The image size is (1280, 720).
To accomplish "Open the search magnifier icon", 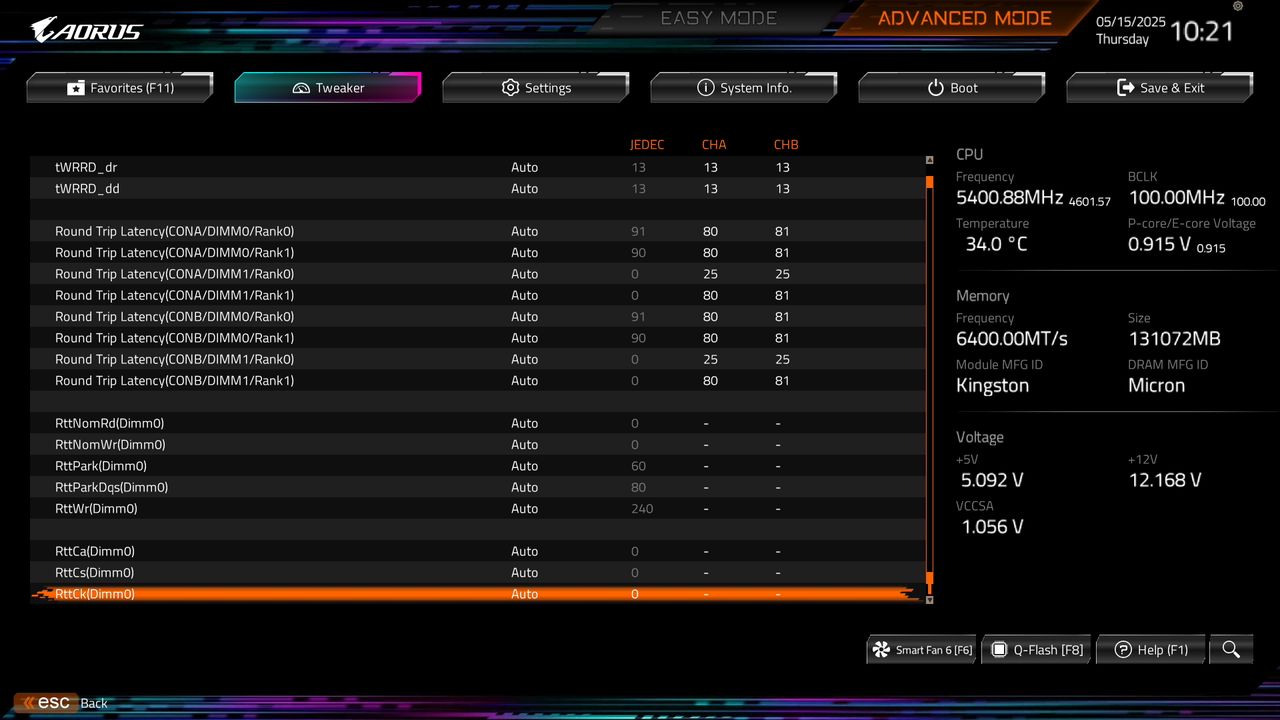I will click(1231, 650).
